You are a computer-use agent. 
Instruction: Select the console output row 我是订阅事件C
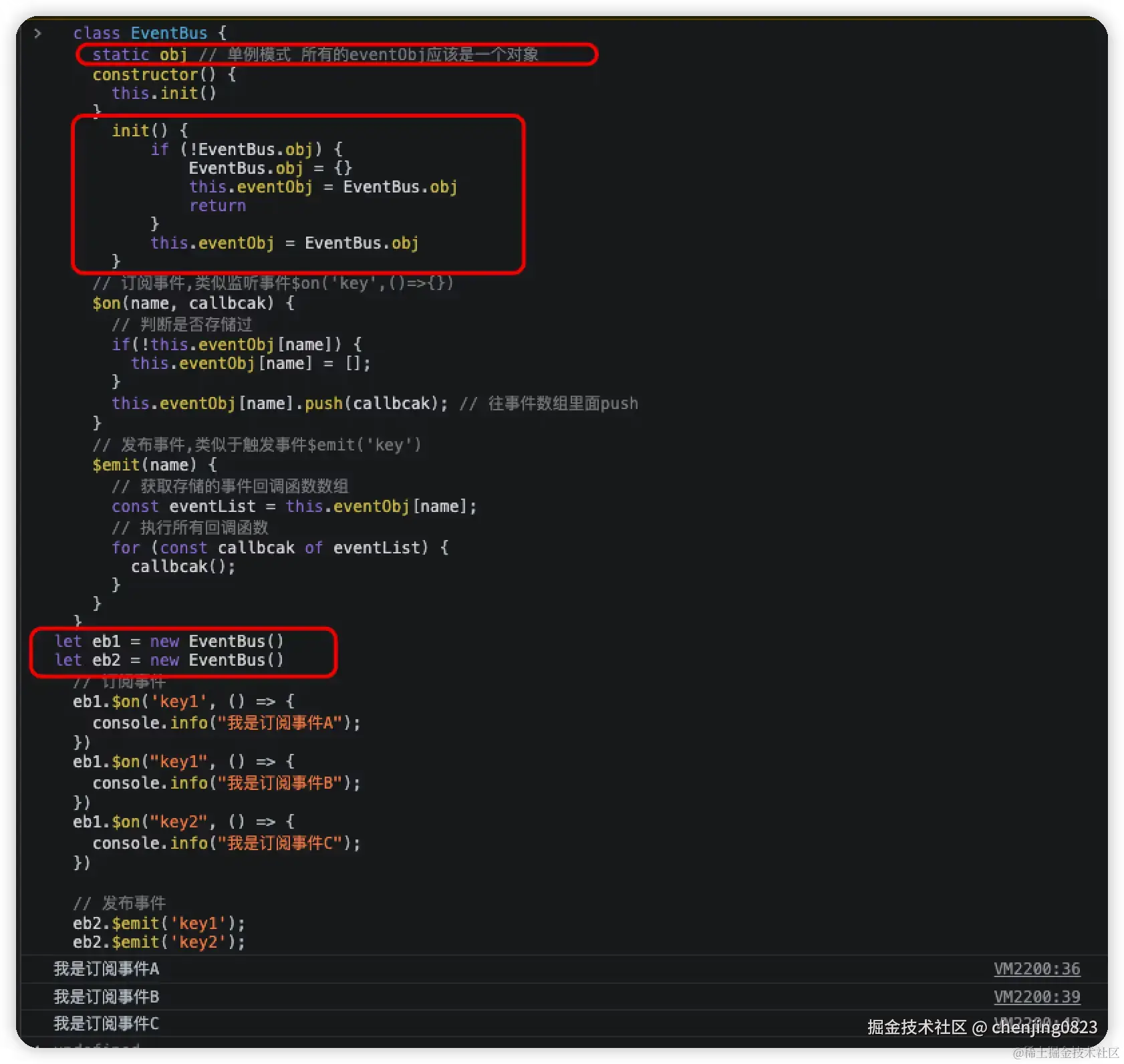click(x=564, y=1023)
